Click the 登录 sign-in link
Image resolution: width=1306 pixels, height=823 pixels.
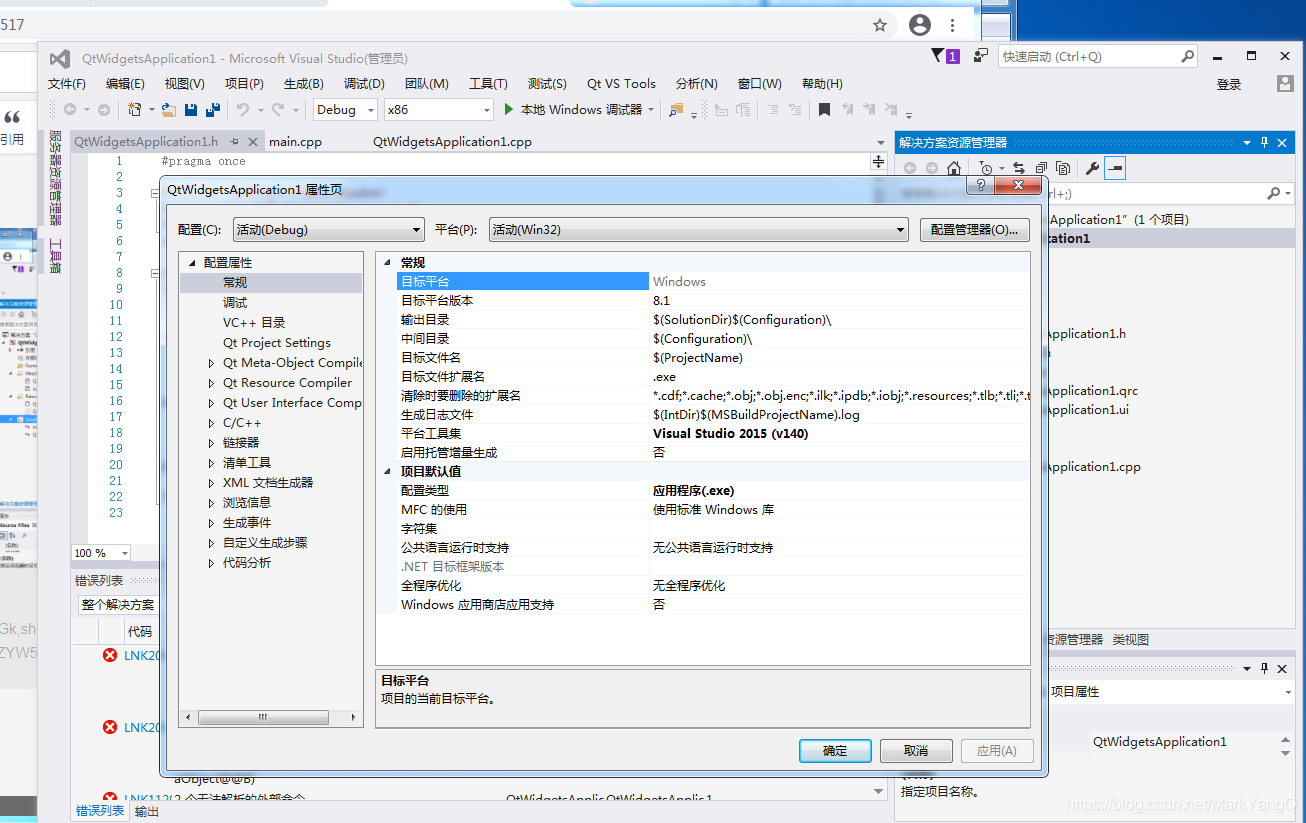tap(1229, 85)
